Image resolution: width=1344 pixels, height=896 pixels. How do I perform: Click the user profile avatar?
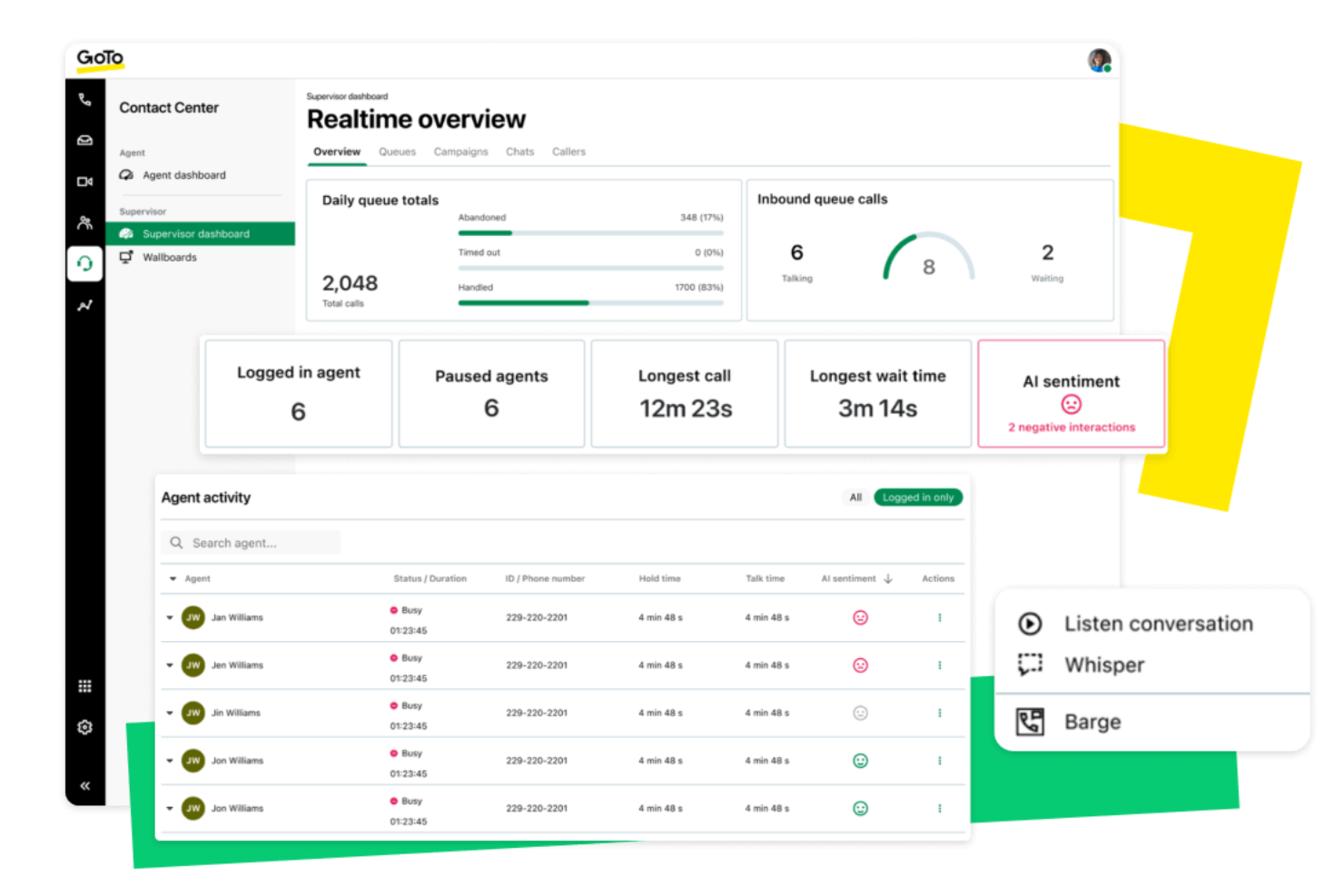coord(1100,60)
